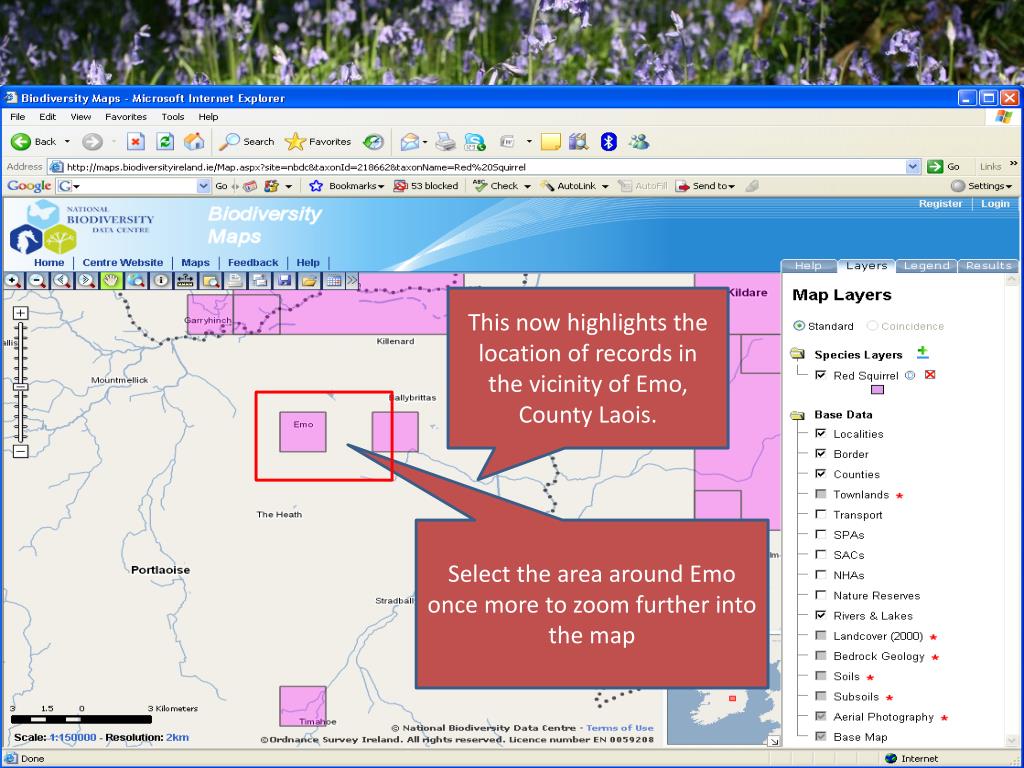The width and height of the screenshot is (1024, 768).
Task: Go to the browser Home page
Action: click(x=194, y=142)
